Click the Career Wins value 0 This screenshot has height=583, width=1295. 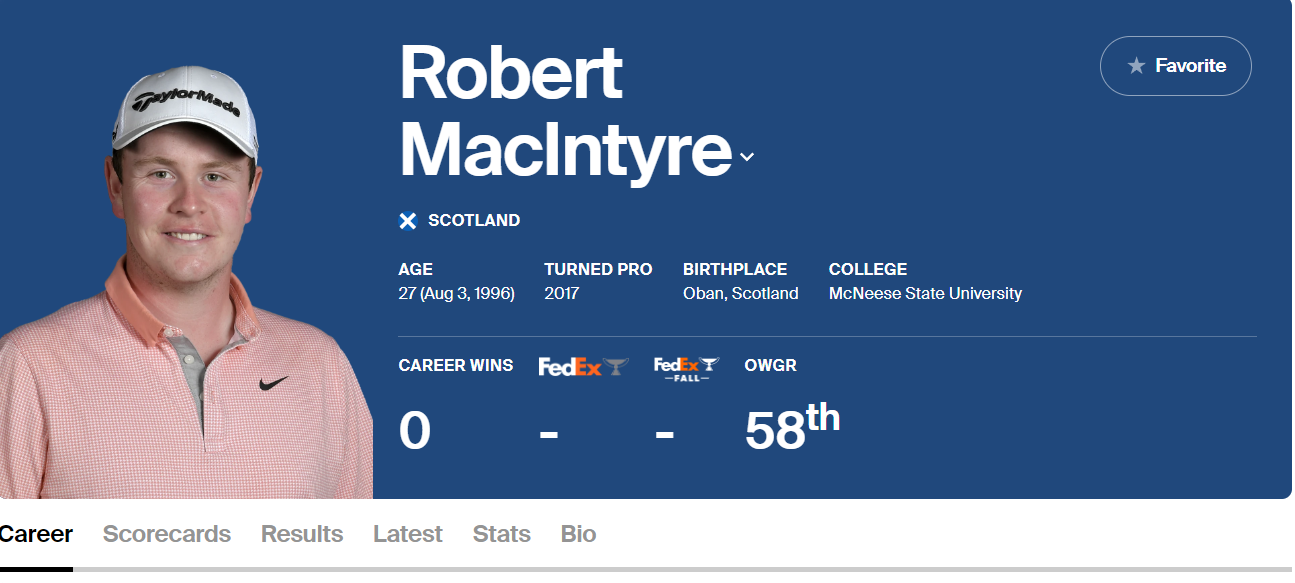(x=415, y=432)
